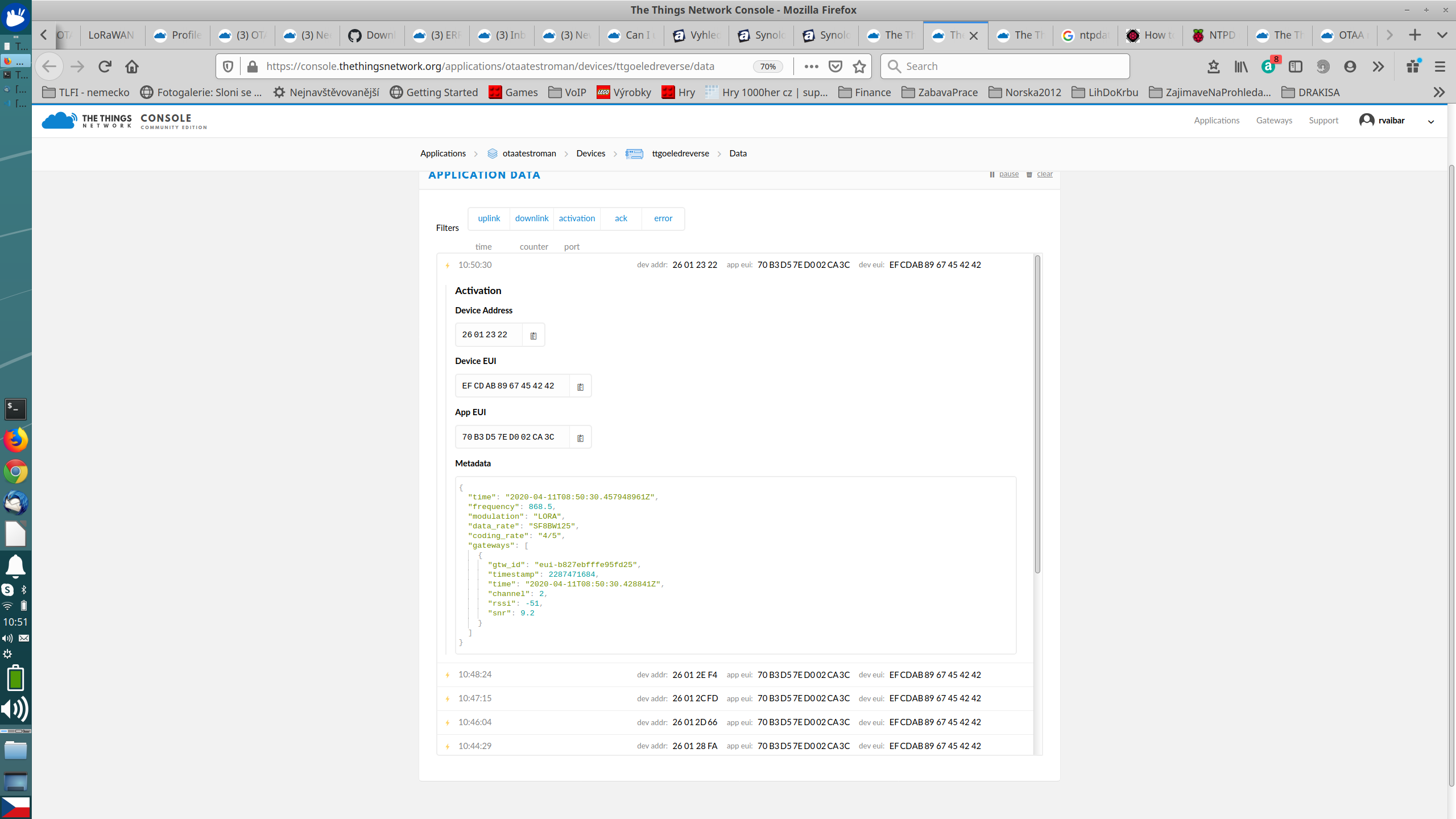Select the uplink filter tab
The width and height of the screenshot is (1456, 819).
tap(489, 218)
